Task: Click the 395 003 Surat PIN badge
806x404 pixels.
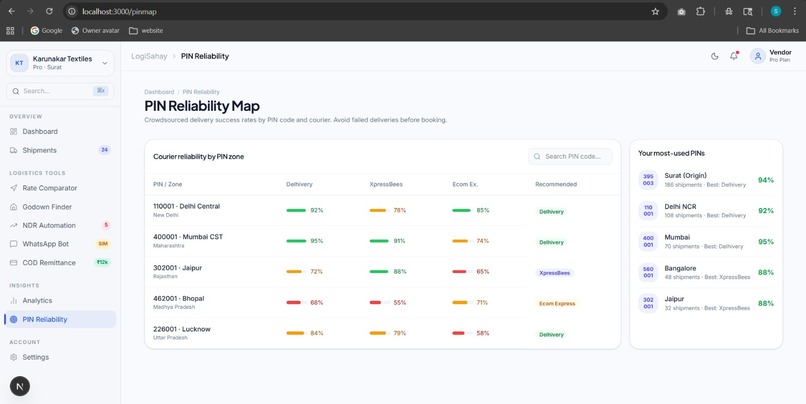Action: [648, 180]
